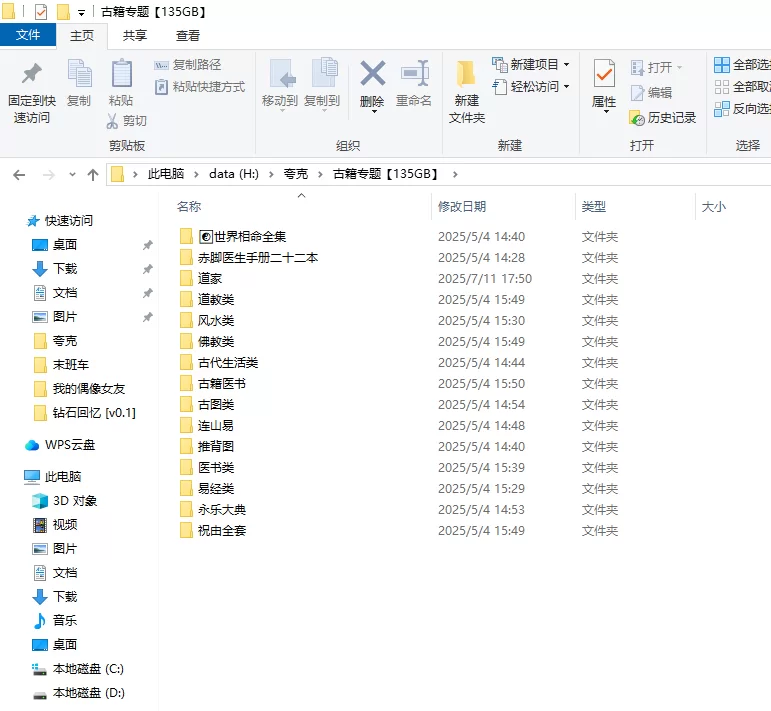Open 本地磁盘 (D:) drive

78,693
